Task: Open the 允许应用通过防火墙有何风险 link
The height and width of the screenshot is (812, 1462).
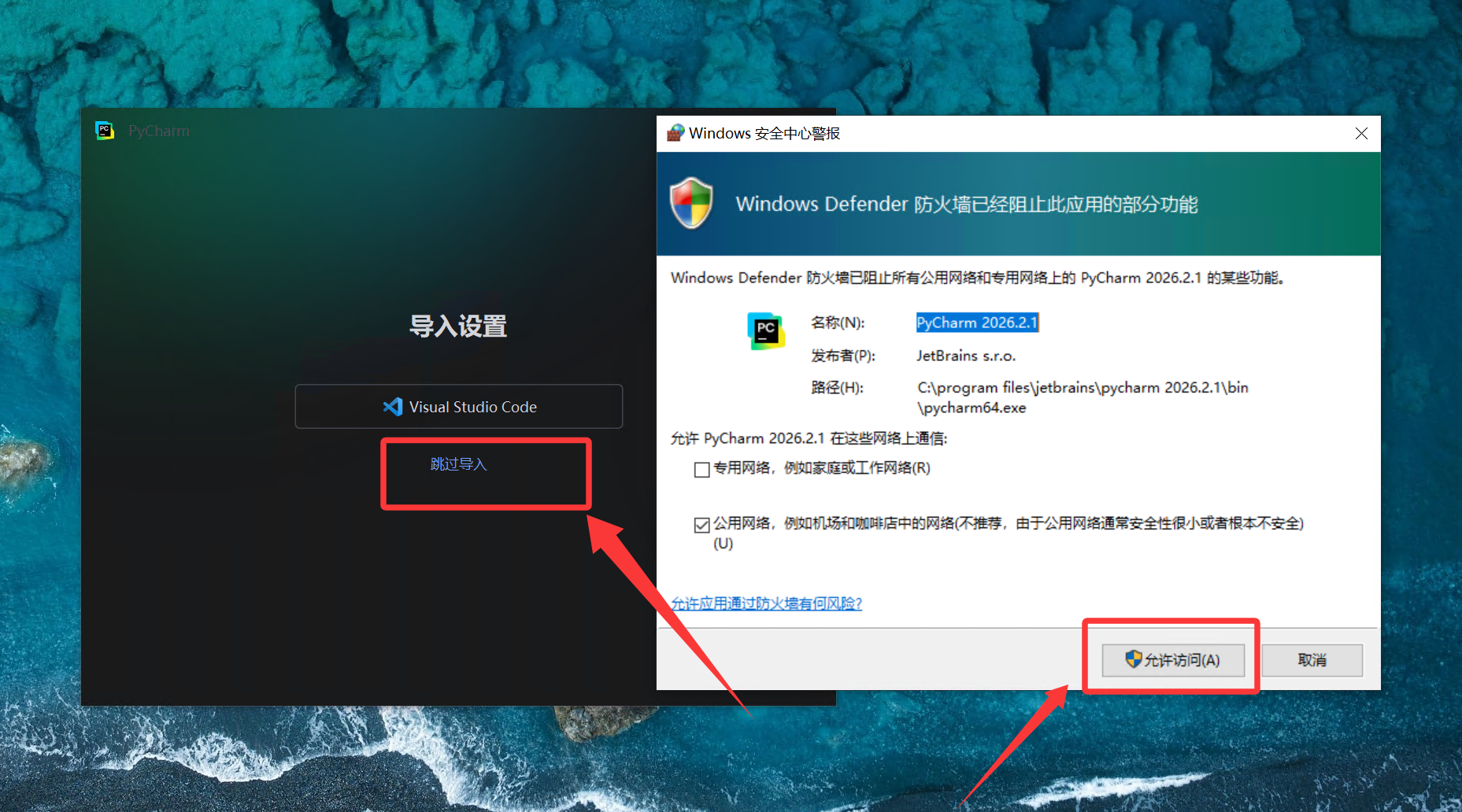Action: [767, 603]
